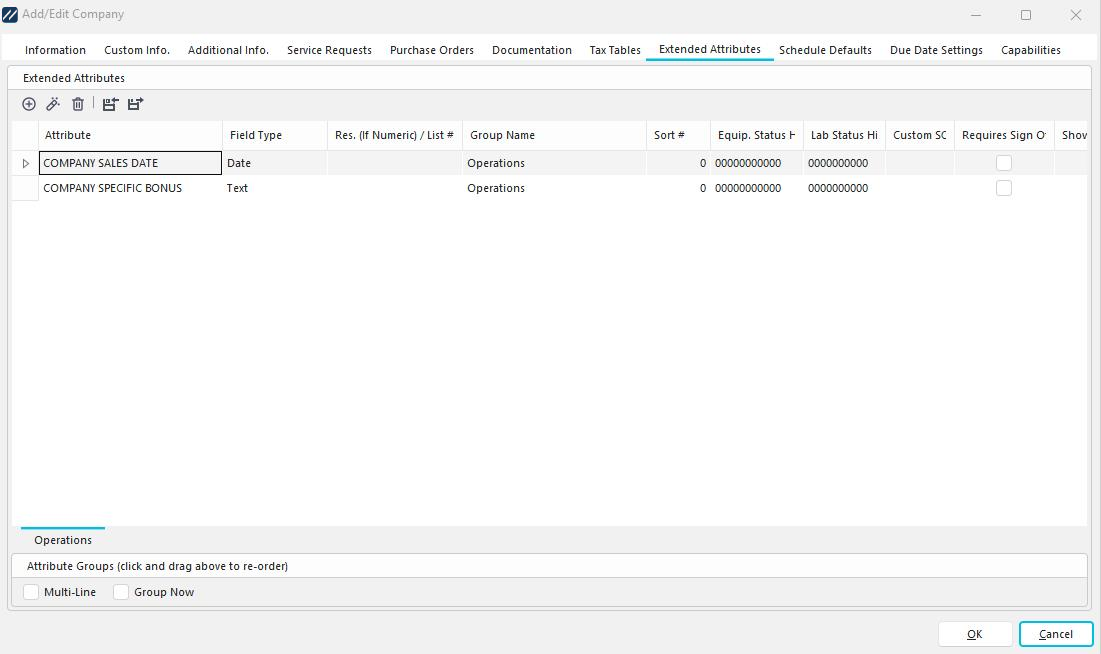Click Lab Status value in COMPANY SPECIFIC BONUS row
The image size is (1101, 654).
point(845,188)
